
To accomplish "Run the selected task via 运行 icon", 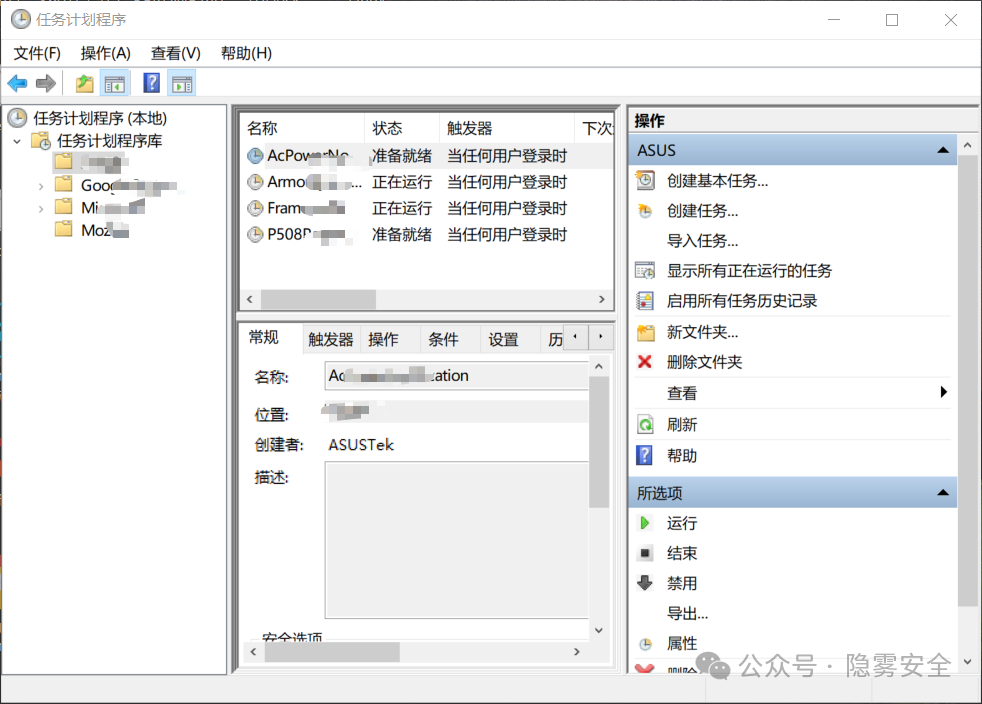I will pyautogui.click(x=644, y=522).
